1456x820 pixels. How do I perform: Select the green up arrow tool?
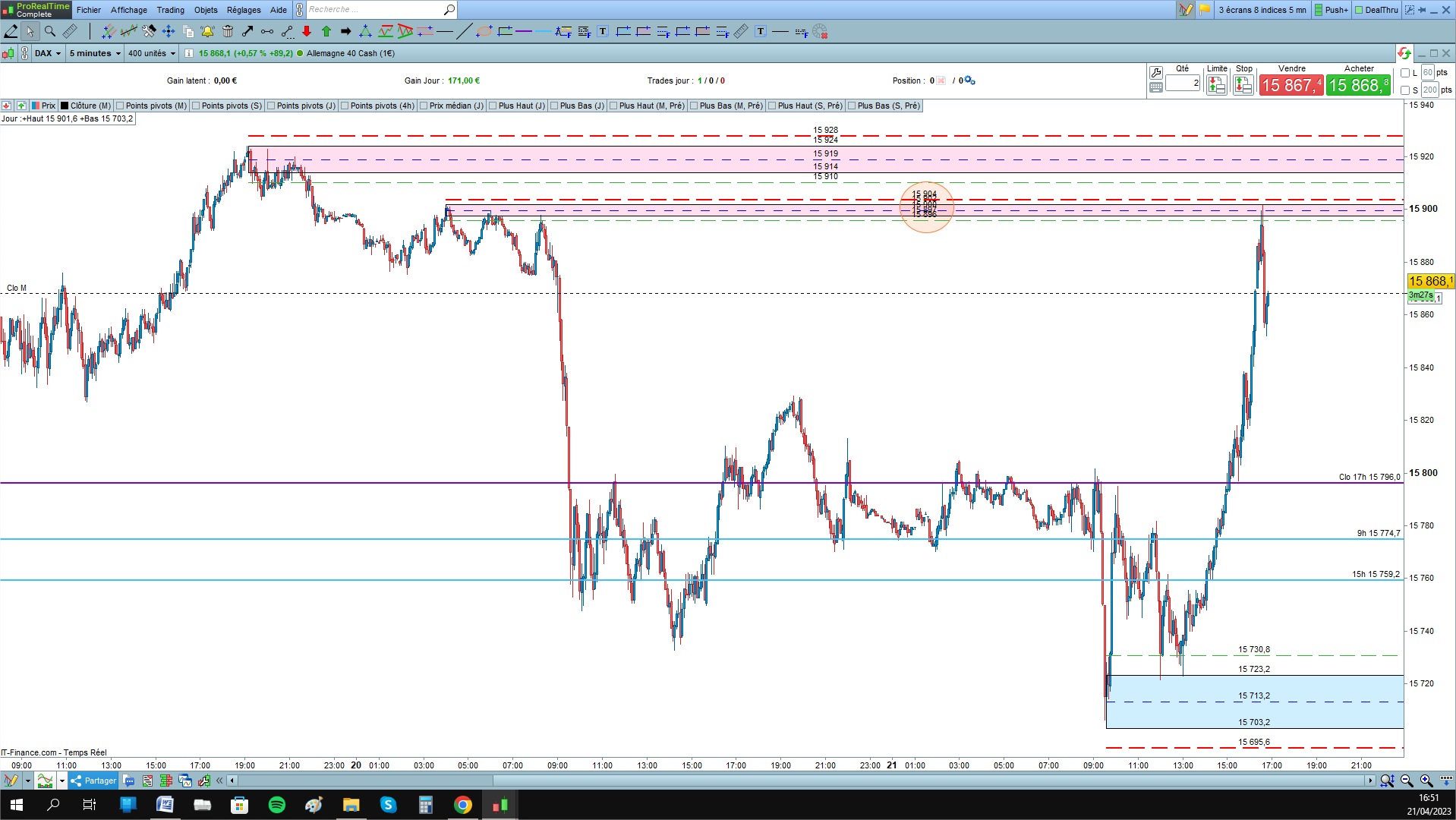(x=326, y=31)
